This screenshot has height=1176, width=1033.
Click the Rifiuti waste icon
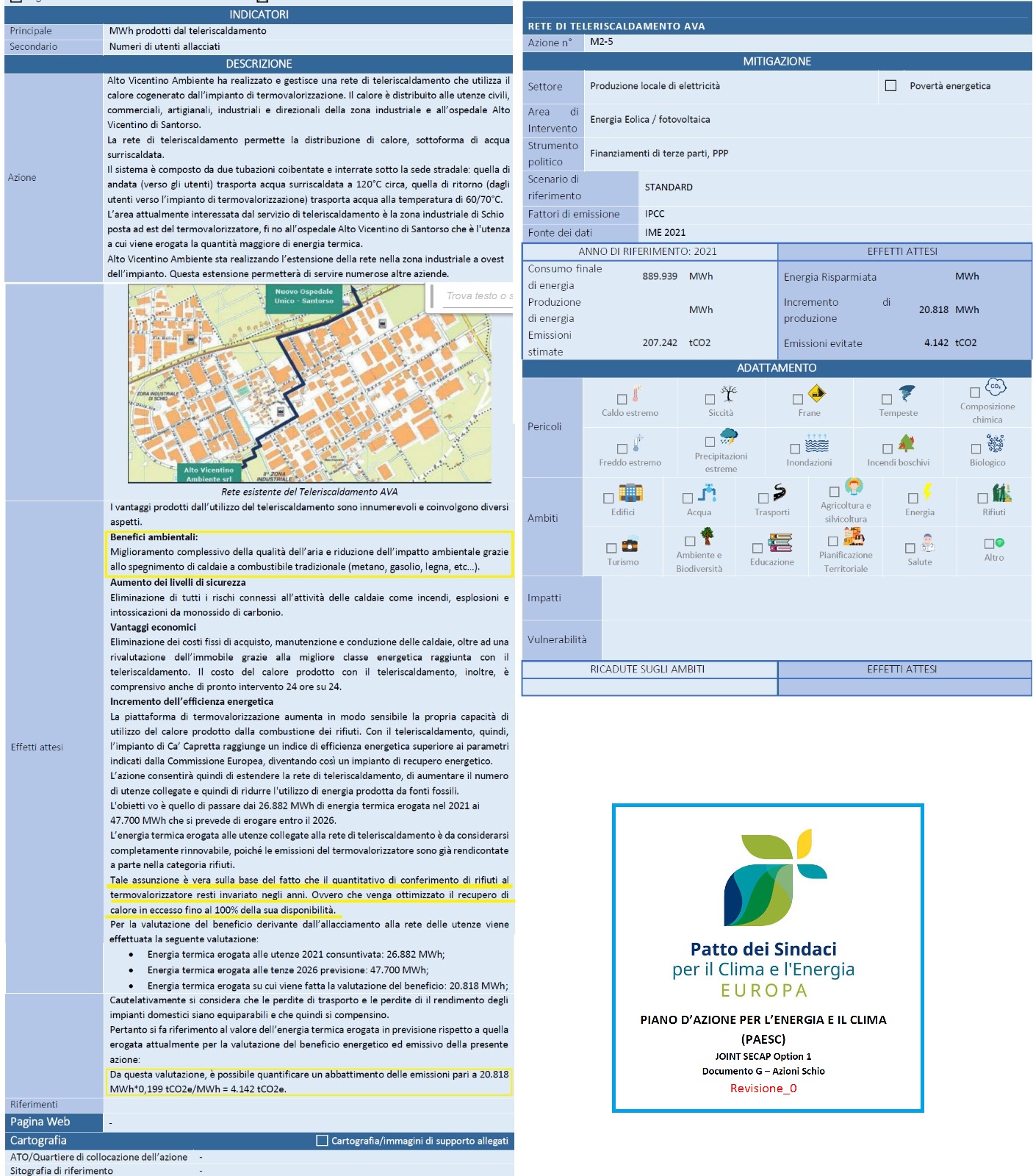[1001, 492]
